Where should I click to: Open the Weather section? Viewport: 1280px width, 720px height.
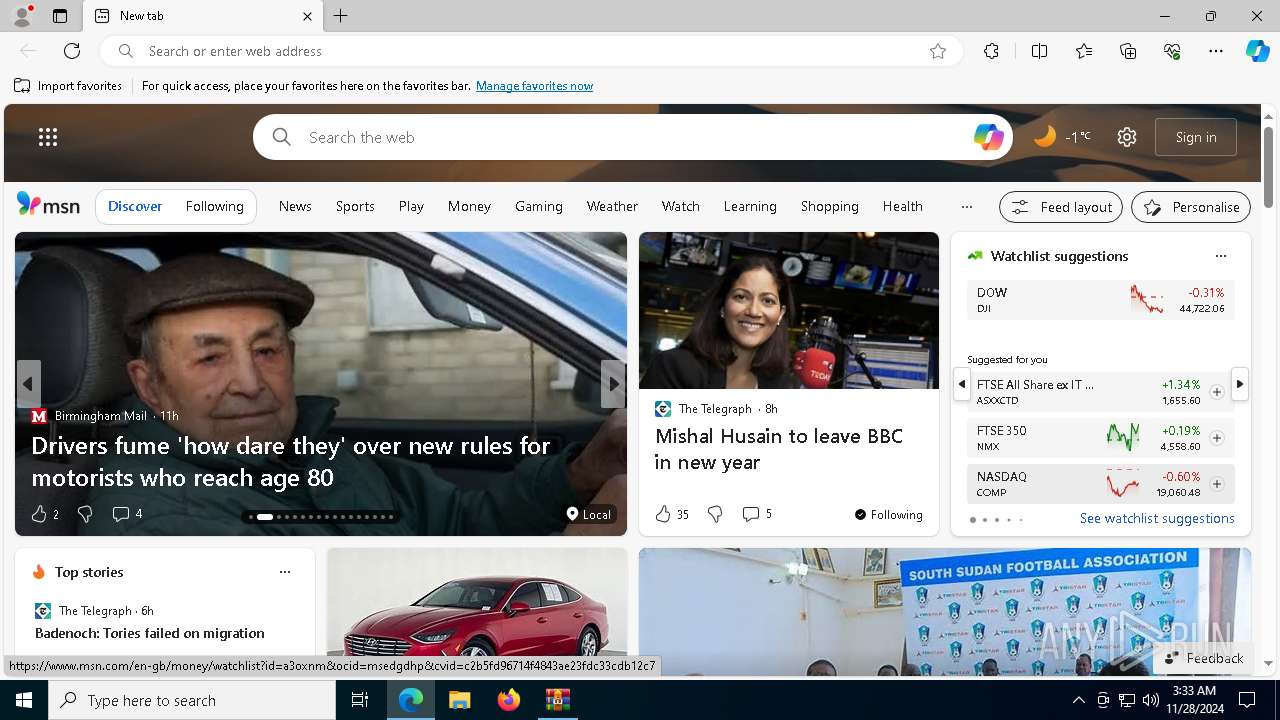point(612,206)
